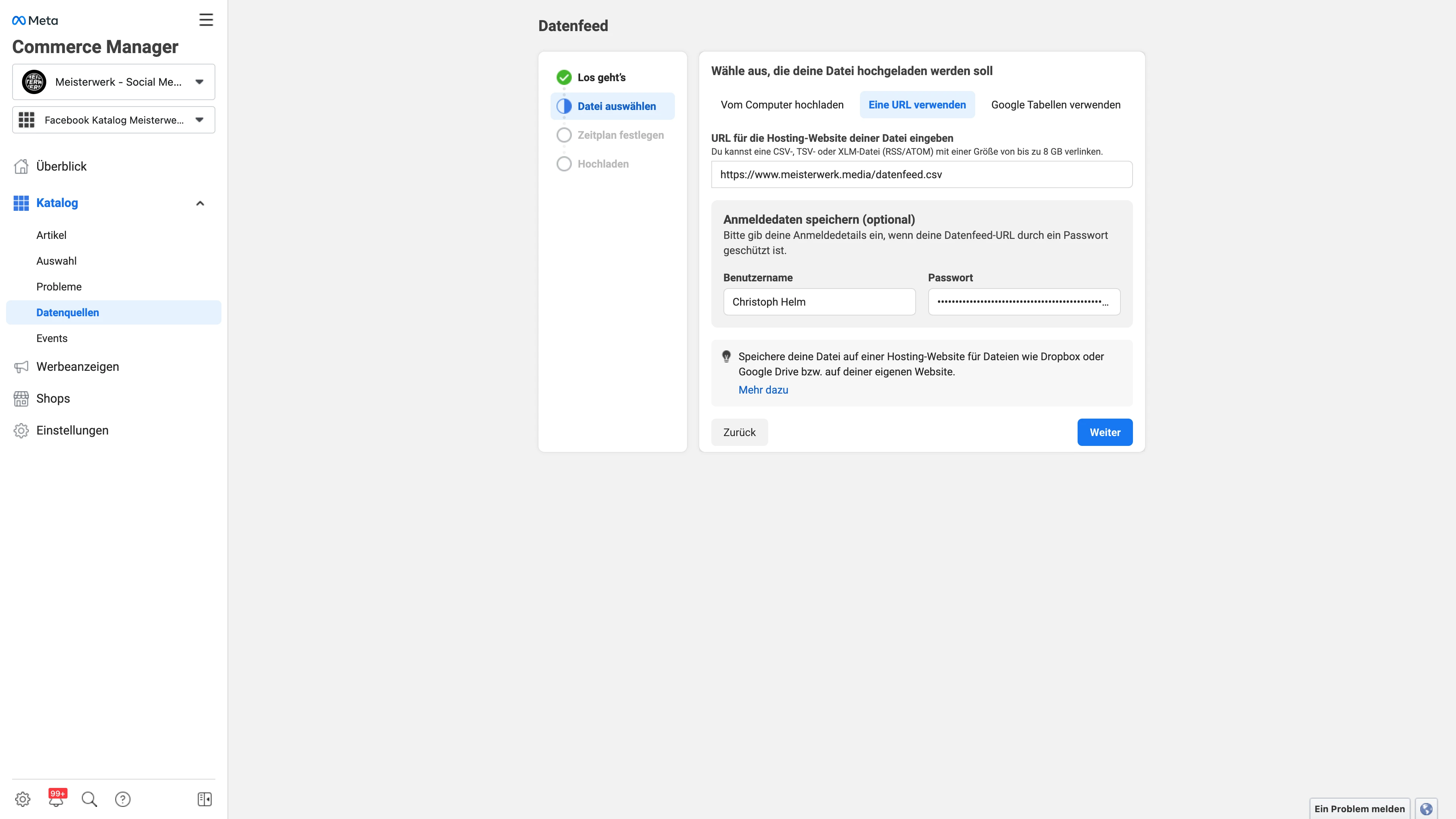Collapse the Katalog section chevron
The image size is (1456, 819).
click(x=199, y=203)
